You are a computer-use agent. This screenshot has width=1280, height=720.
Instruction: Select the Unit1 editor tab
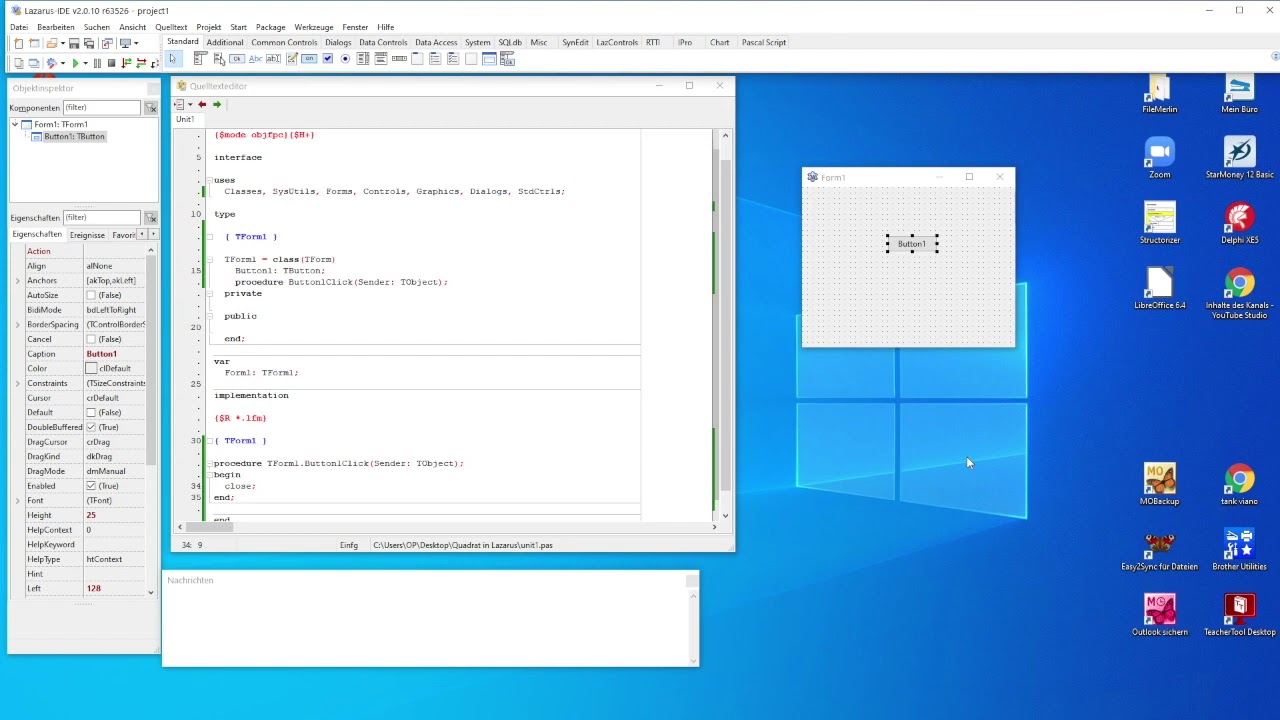(x=185, y=119)
